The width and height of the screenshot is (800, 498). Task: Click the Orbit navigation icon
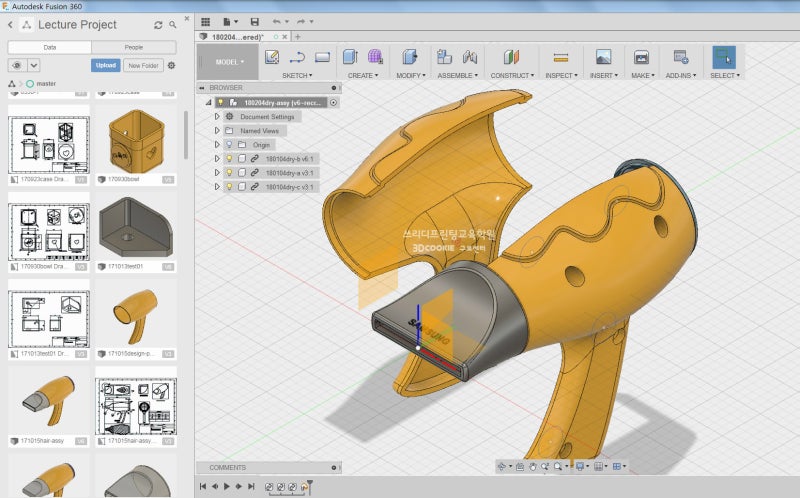pos(502,466)
